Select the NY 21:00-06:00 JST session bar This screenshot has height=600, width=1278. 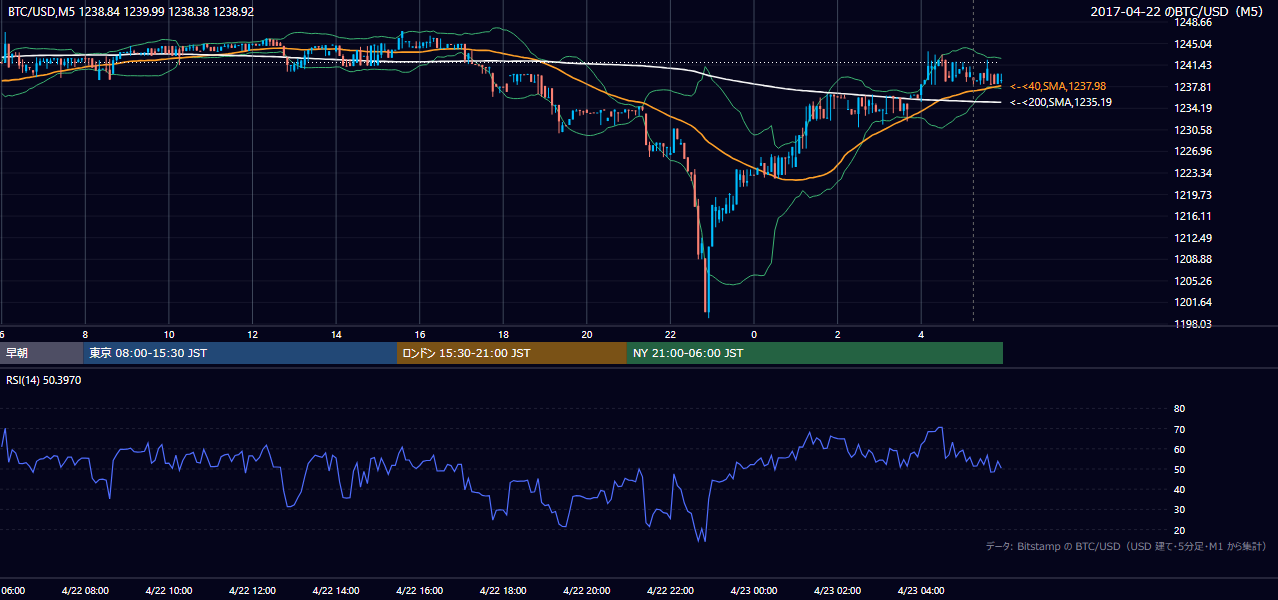pos(815,353)
